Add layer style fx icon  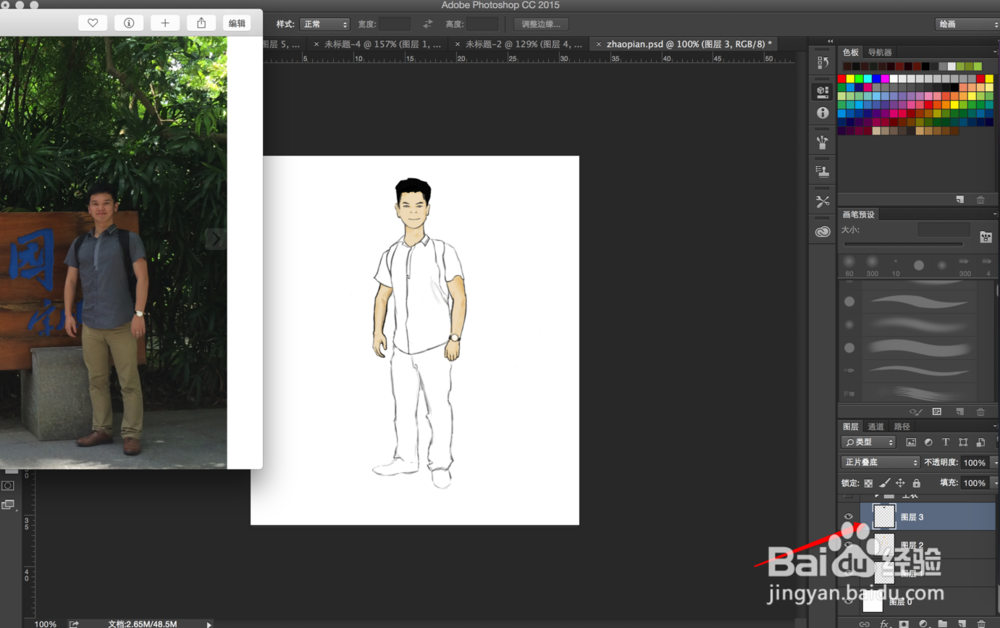pos(885,623)
